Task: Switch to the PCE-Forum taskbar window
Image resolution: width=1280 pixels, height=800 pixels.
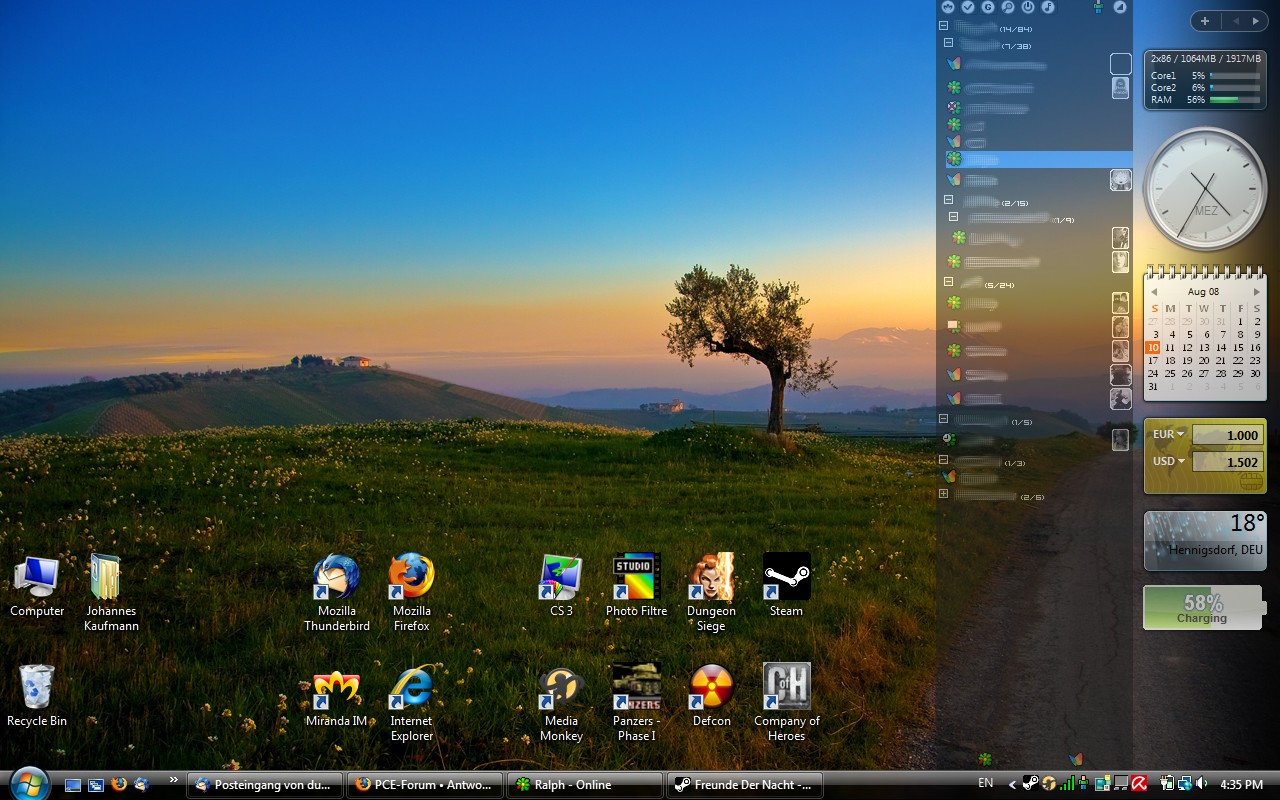Action: [424, 785]
